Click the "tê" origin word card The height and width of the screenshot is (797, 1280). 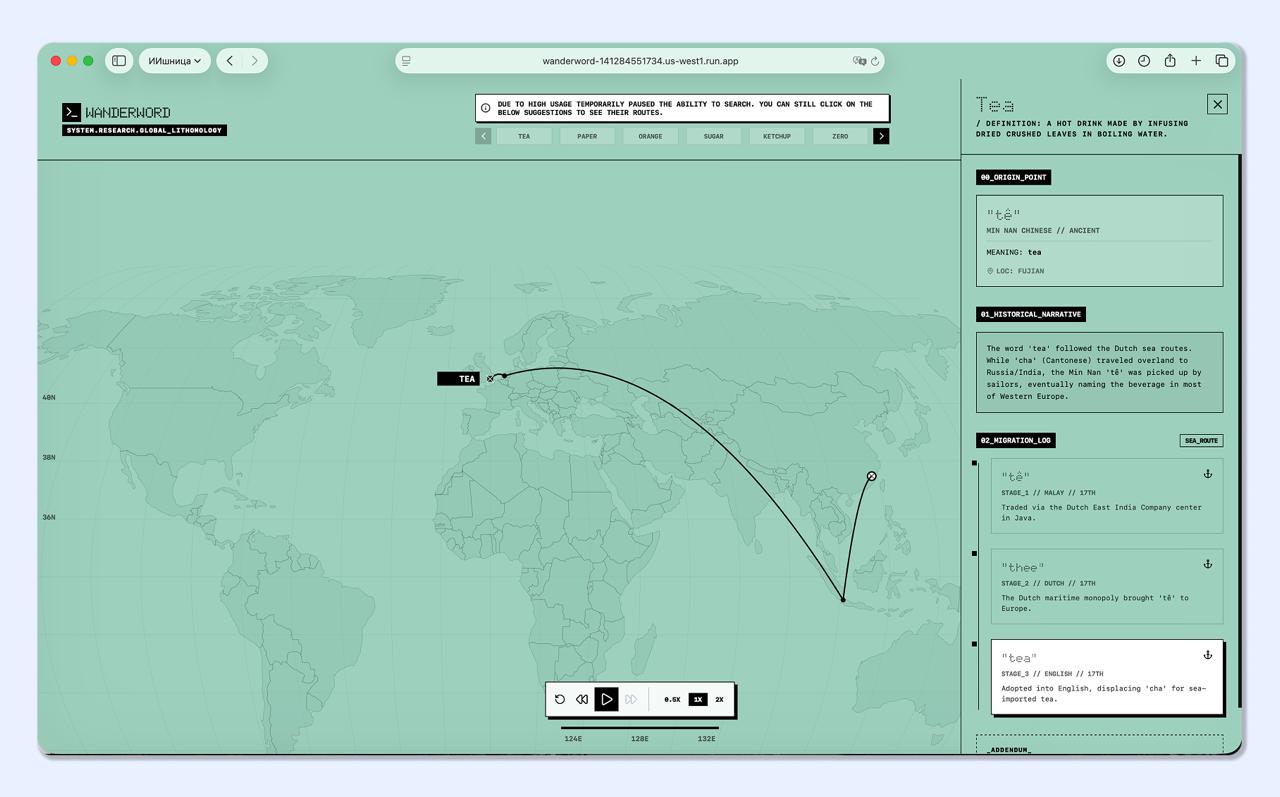1099,241
